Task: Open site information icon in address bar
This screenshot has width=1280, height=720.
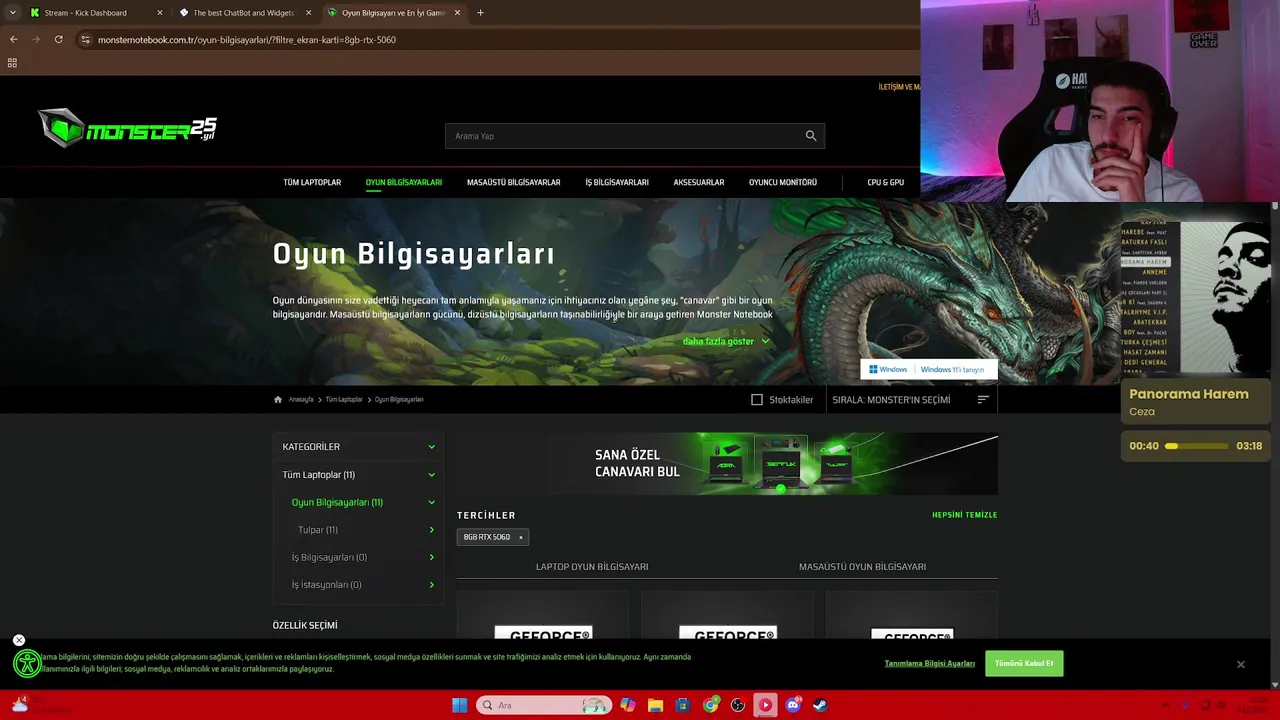Action: 85,39
